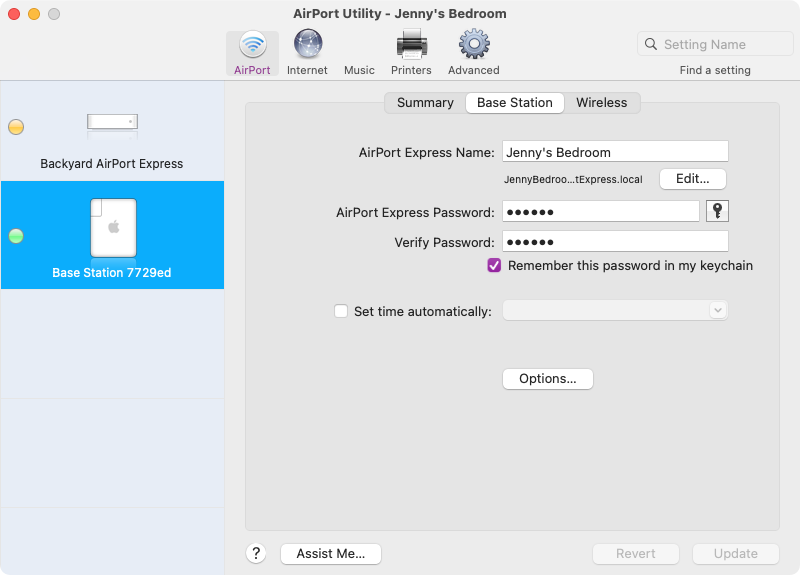This screenshot has height=575, width=800.
Task: Close the AirPort Utility window
Action: pos(14,14)
